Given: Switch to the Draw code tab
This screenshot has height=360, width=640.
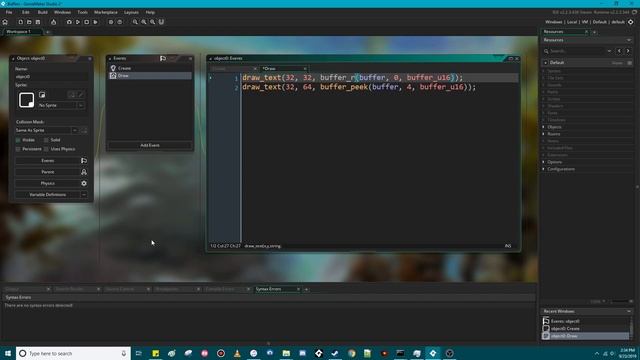Looking at the screenshot, I should [x=284, y=69].
